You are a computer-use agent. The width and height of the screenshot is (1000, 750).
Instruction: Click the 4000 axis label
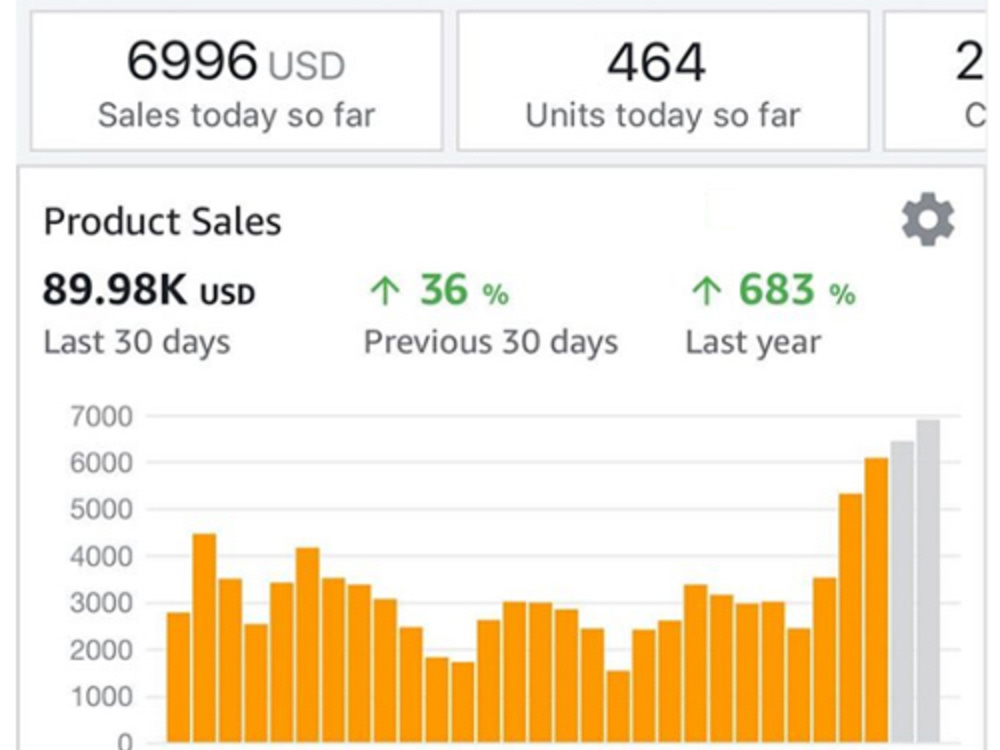coord(101,557)
